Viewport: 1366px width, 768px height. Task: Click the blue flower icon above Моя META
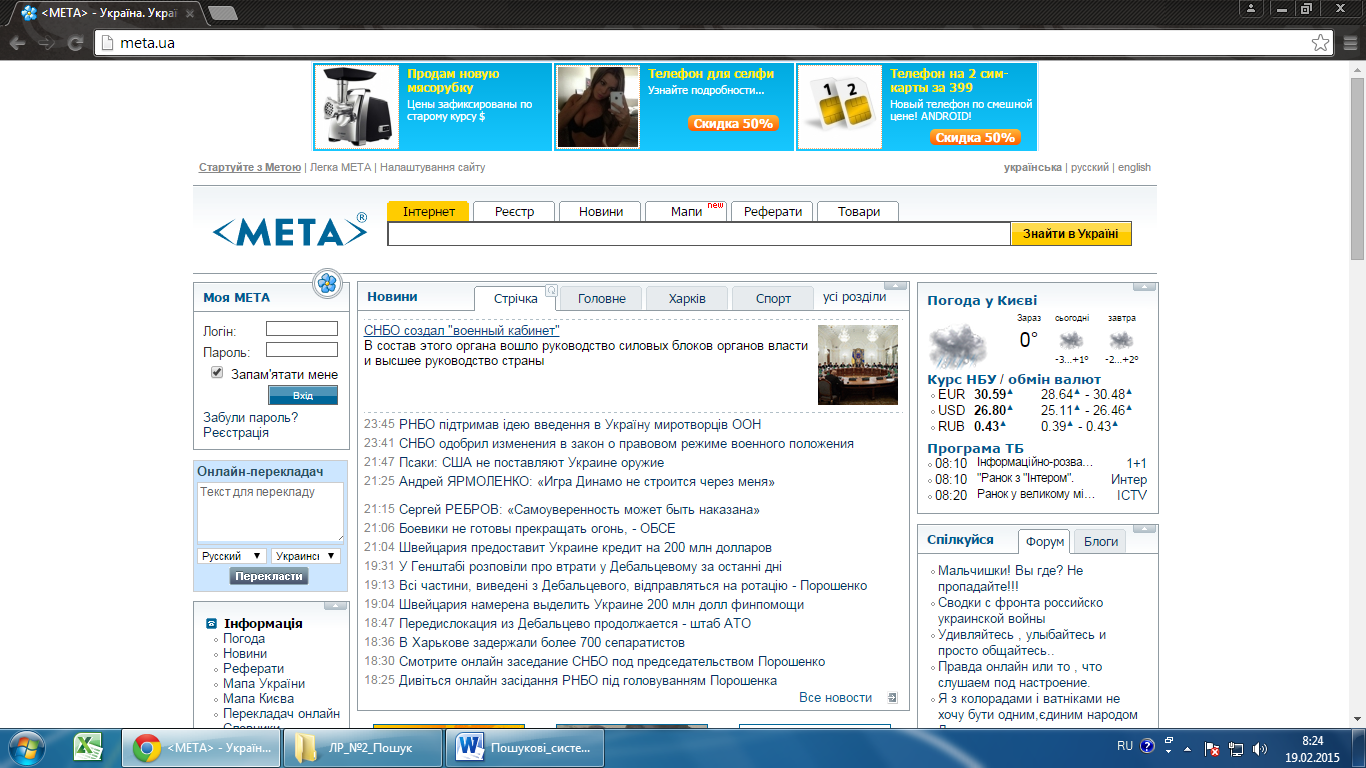coord(327,284)
